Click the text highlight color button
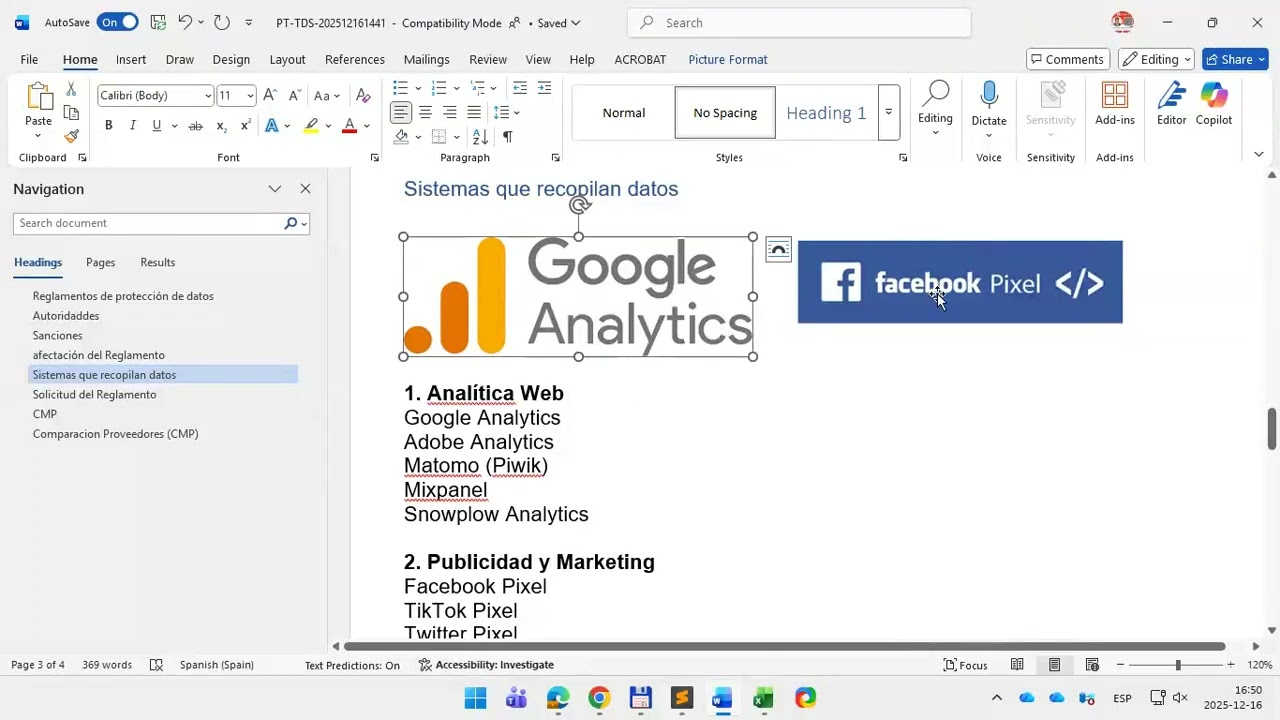Screen dimensions: 1280x720 [312, 126]
